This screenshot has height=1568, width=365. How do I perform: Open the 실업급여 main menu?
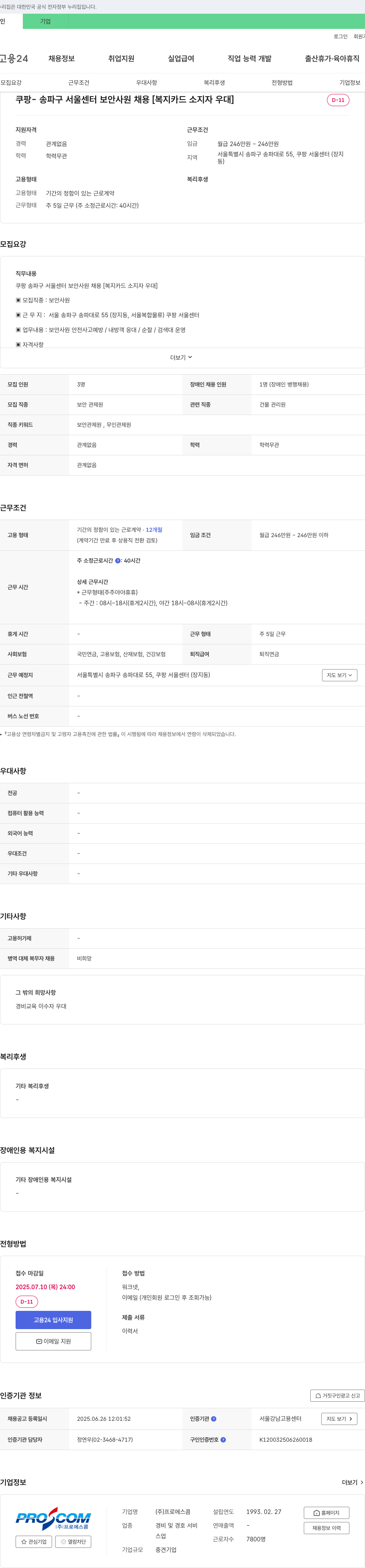click(181, 59)
